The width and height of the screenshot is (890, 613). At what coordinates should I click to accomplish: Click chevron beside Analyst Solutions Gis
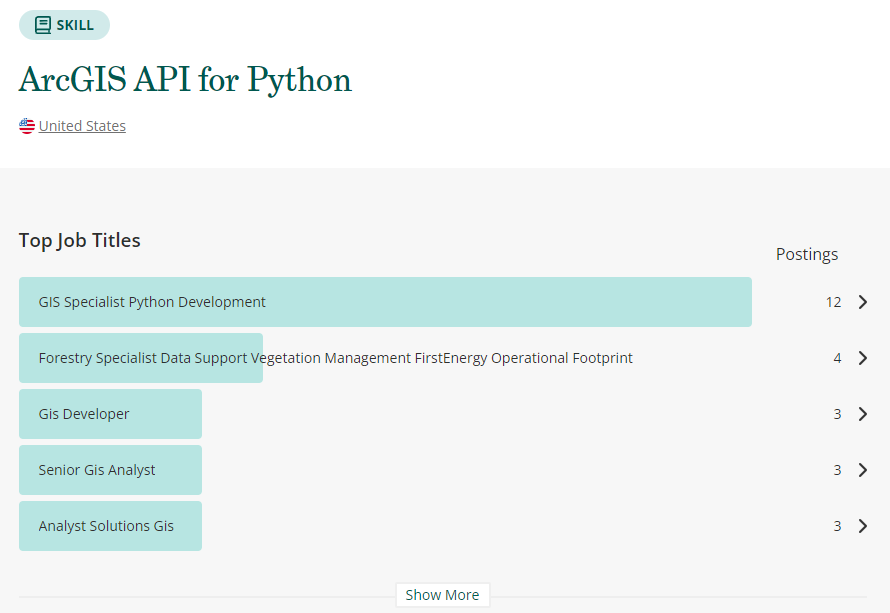(x=863, y=526)
